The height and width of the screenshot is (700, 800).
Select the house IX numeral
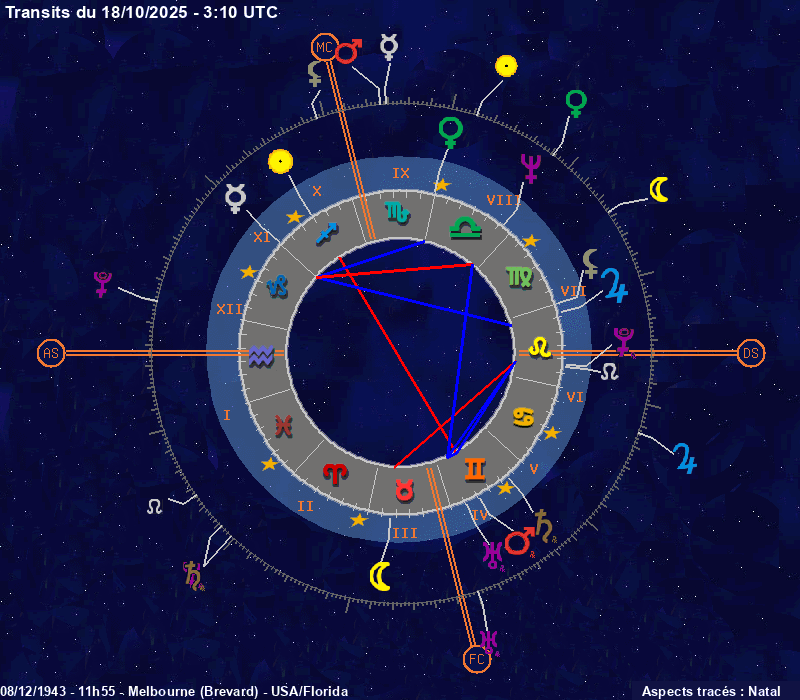(401, 173)
